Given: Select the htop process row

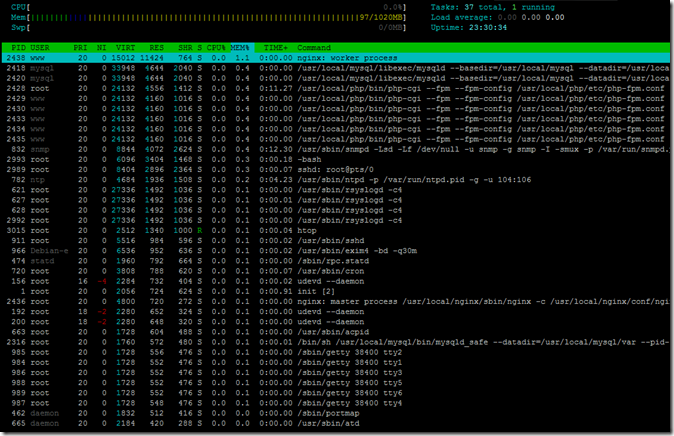Looking at the screenshot, I should click(x=336, y=230).
